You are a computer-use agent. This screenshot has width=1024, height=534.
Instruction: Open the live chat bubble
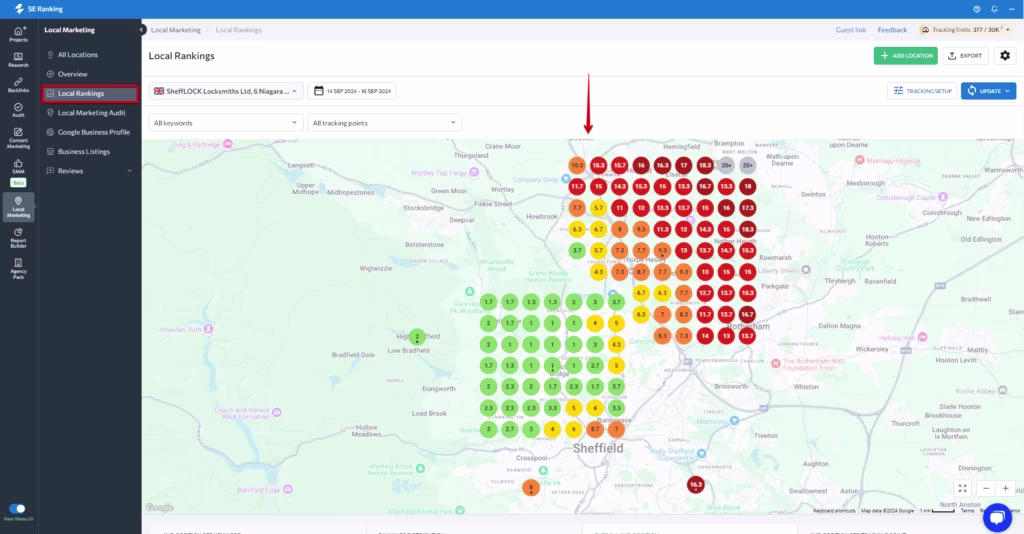tap(997, 517)
